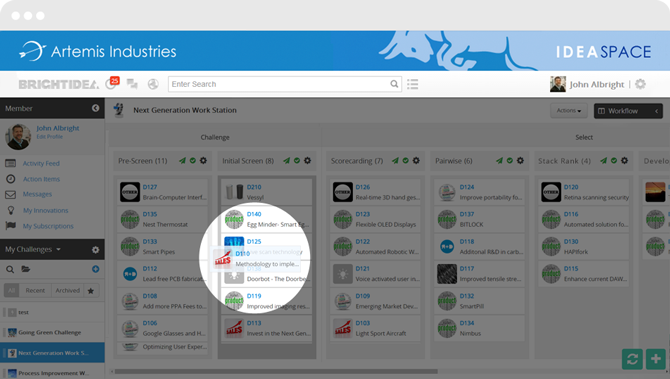The image size is (670, 379).
Task: Open Action Items in sidebar
Action: point(41,179)
